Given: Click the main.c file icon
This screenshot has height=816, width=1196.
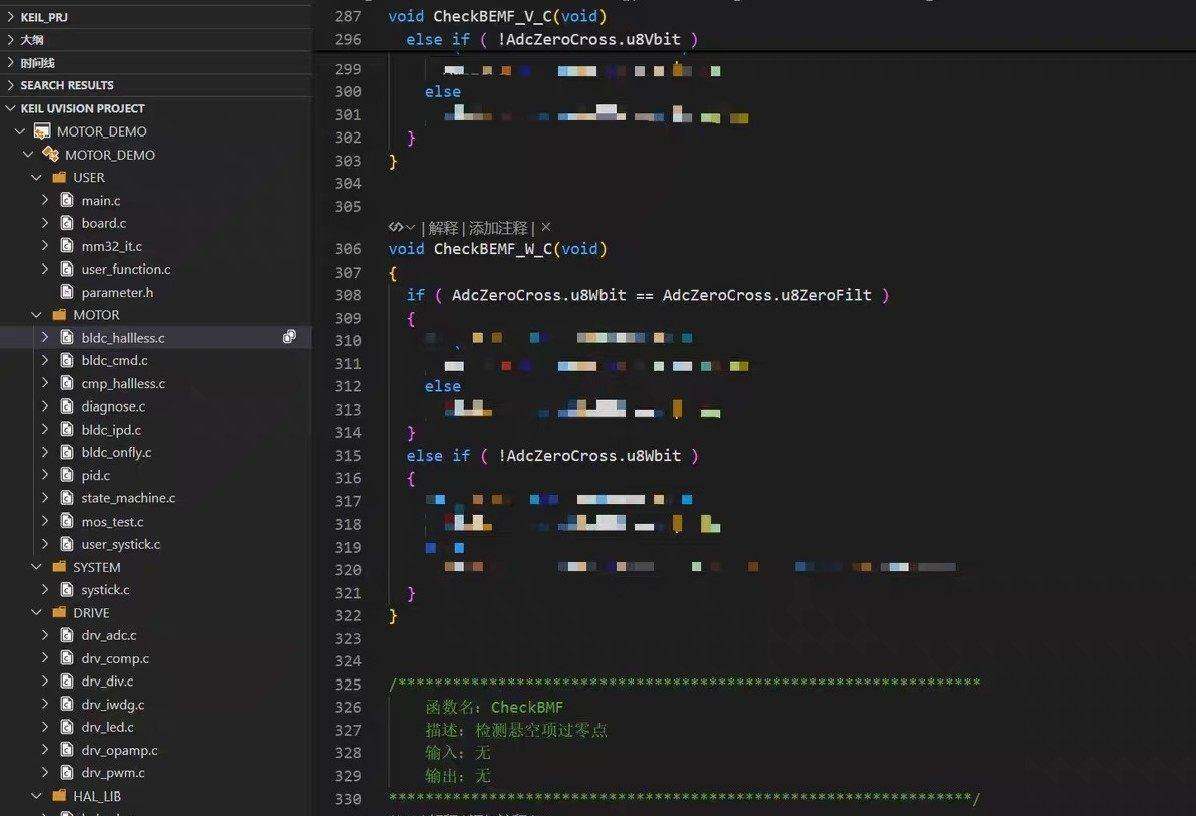Looking at the screenshot, I should point(67,200).
